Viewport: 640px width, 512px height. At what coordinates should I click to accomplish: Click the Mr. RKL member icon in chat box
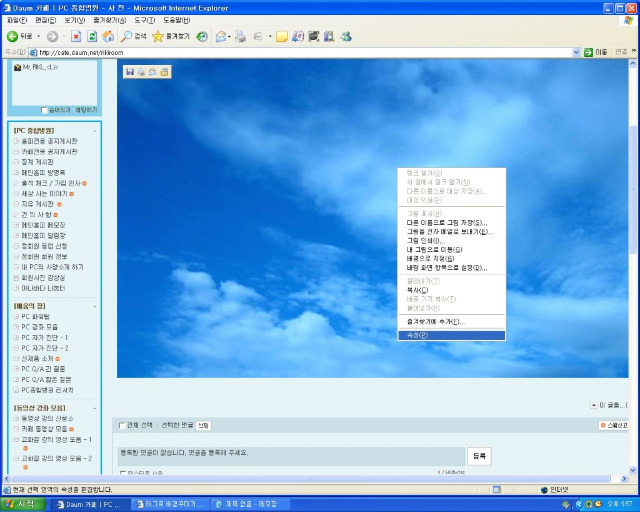click(17, 67)
